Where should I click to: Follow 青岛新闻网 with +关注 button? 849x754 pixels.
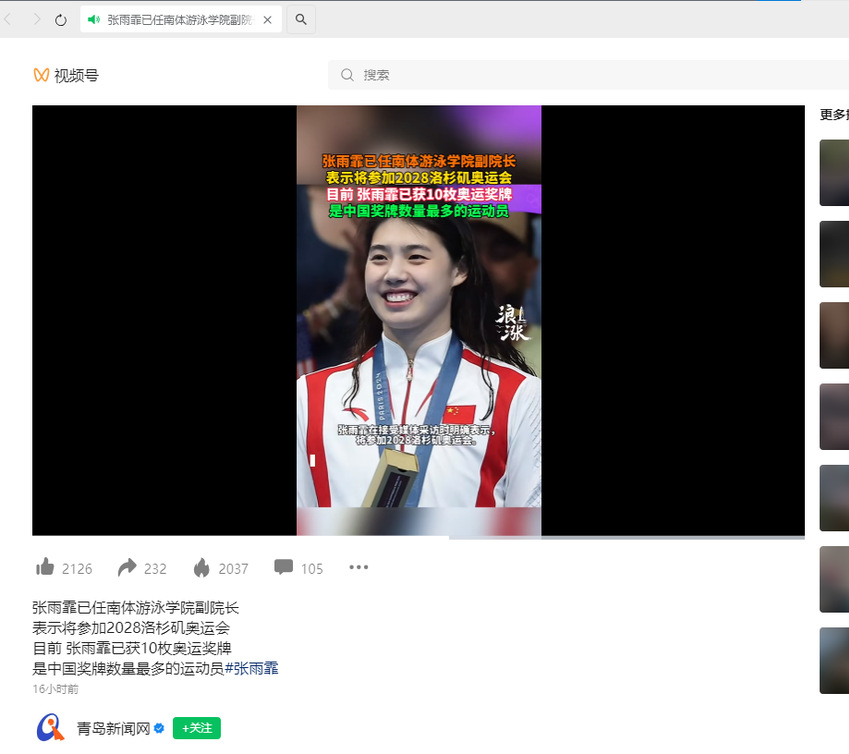click(196, 728)
